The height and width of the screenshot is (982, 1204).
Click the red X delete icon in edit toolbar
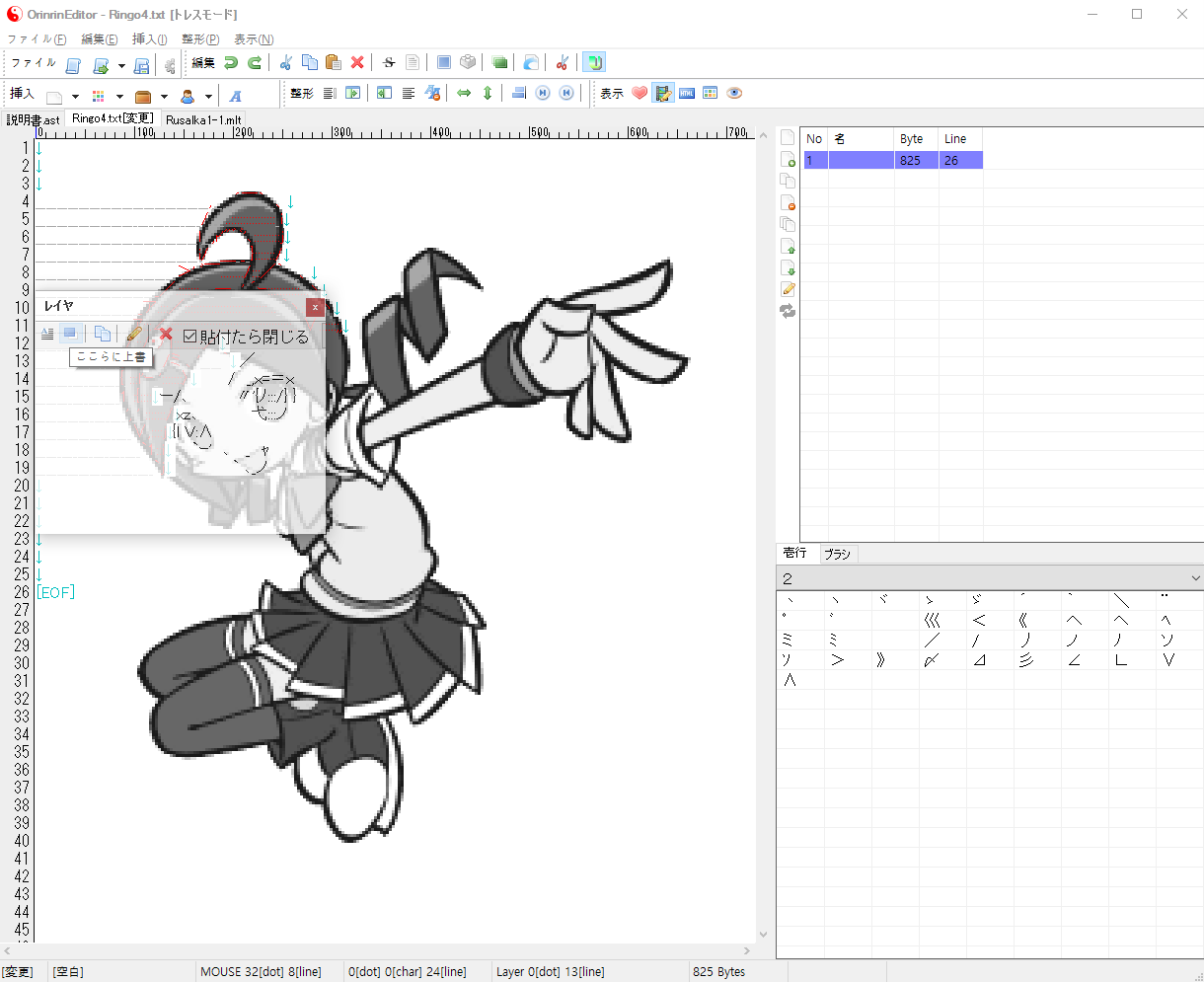click(x=357, y=62)
